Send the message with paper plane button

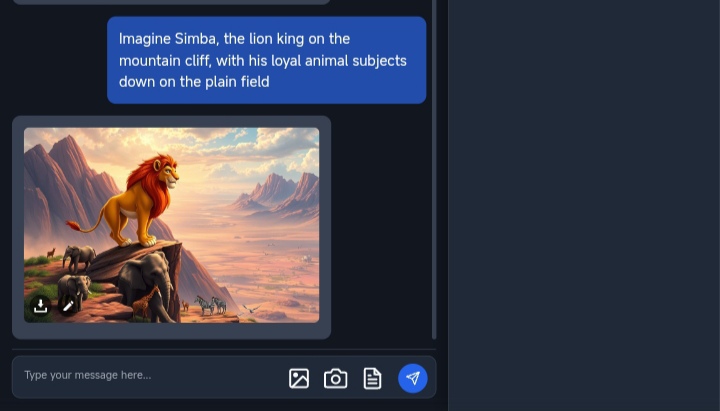tap(413, 378)
